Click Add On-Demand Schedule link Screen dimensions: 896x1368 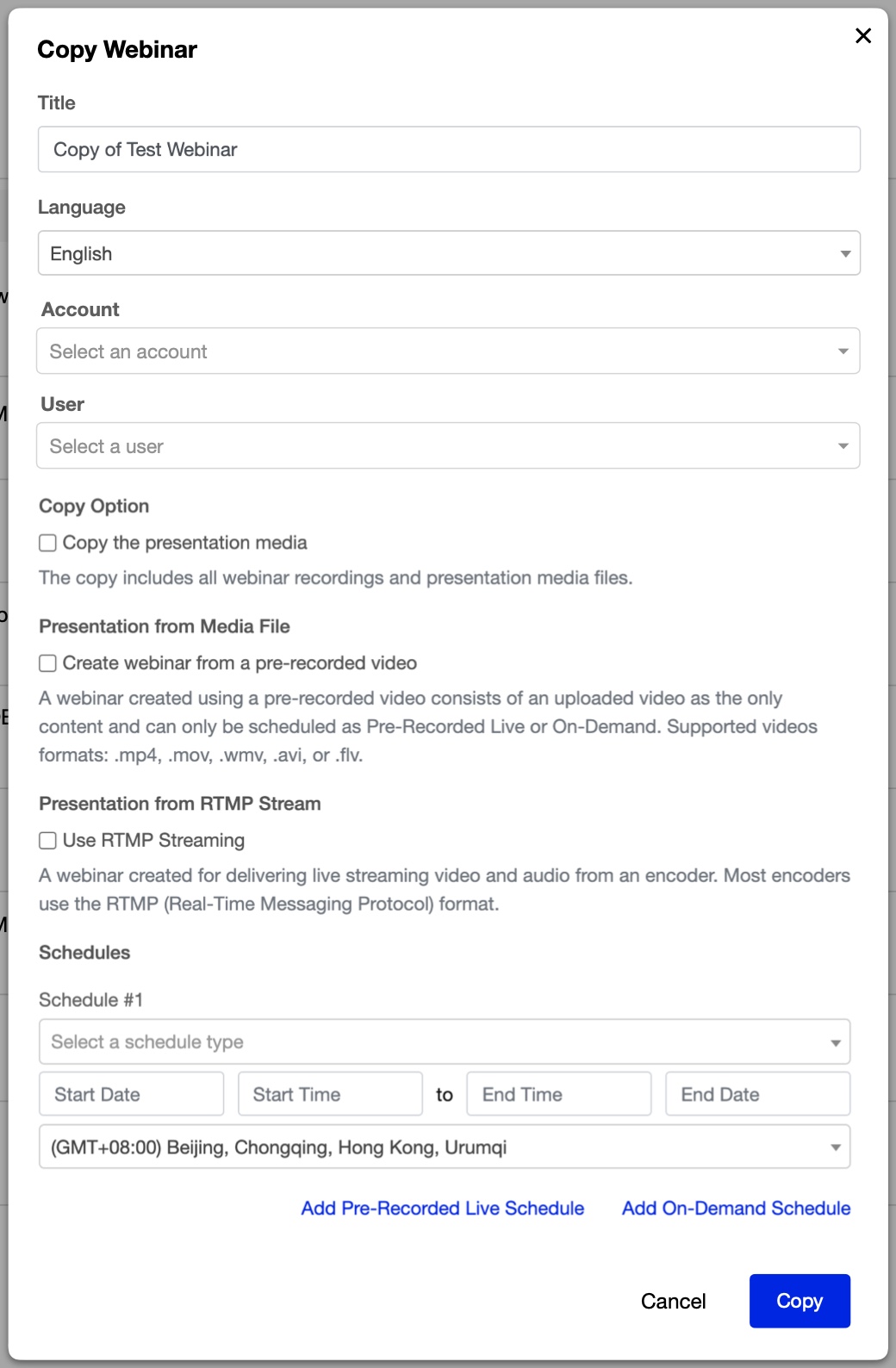point(736,1209)
